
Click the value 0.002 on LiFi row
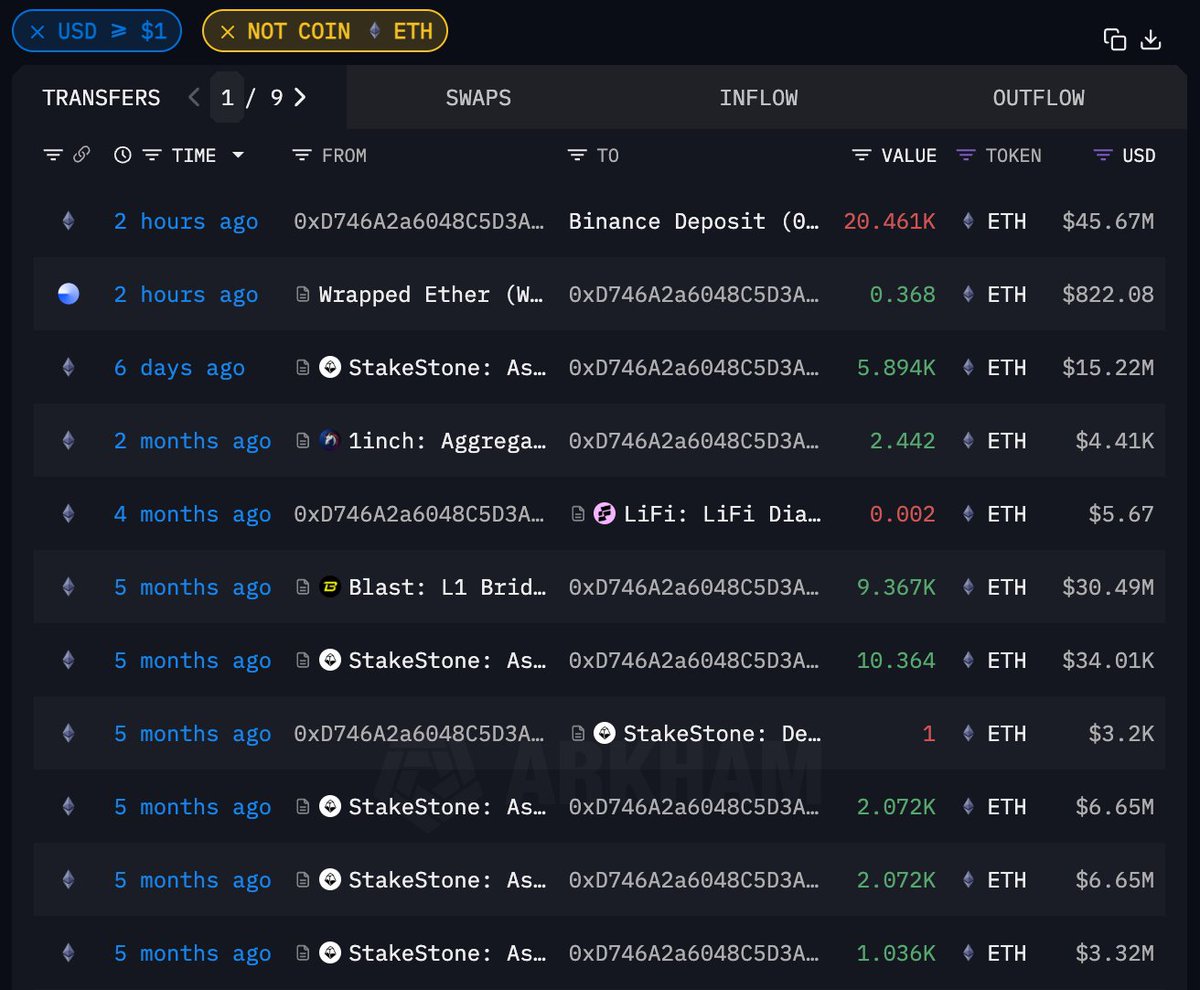click(902, 514)
